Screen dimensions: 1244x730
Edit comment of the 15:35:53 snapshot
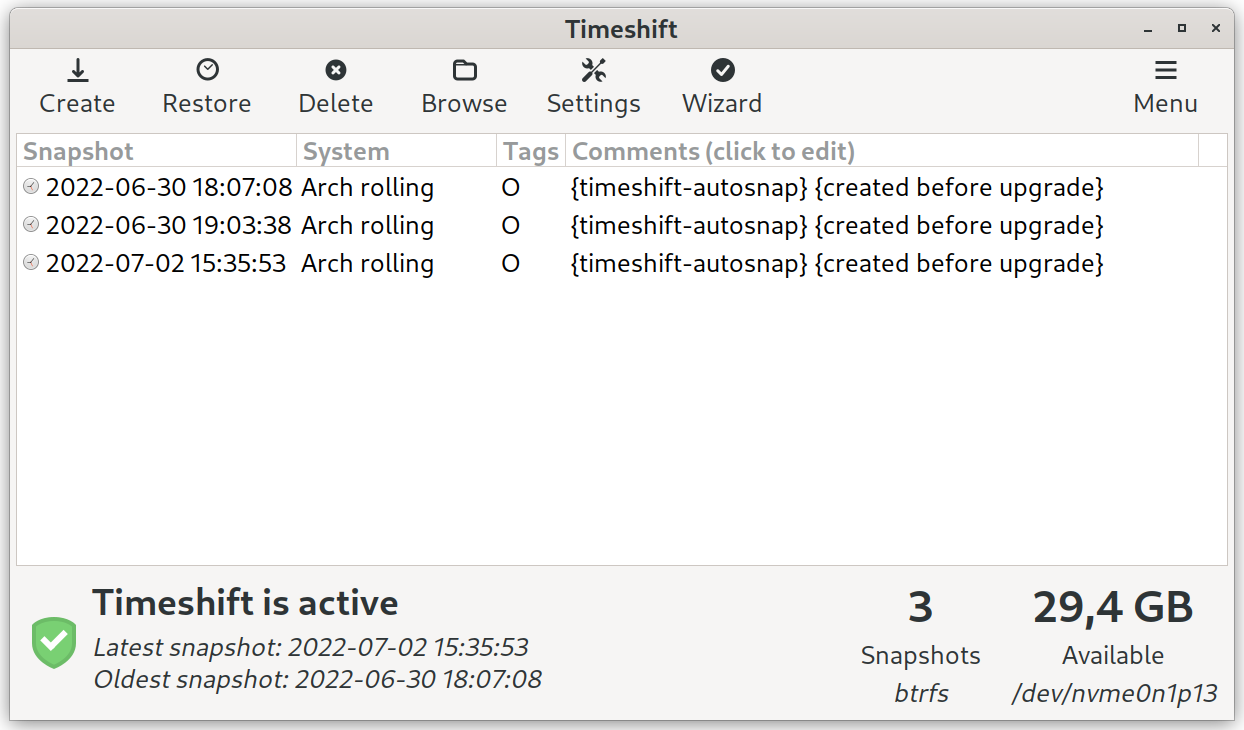pos(837,263)
